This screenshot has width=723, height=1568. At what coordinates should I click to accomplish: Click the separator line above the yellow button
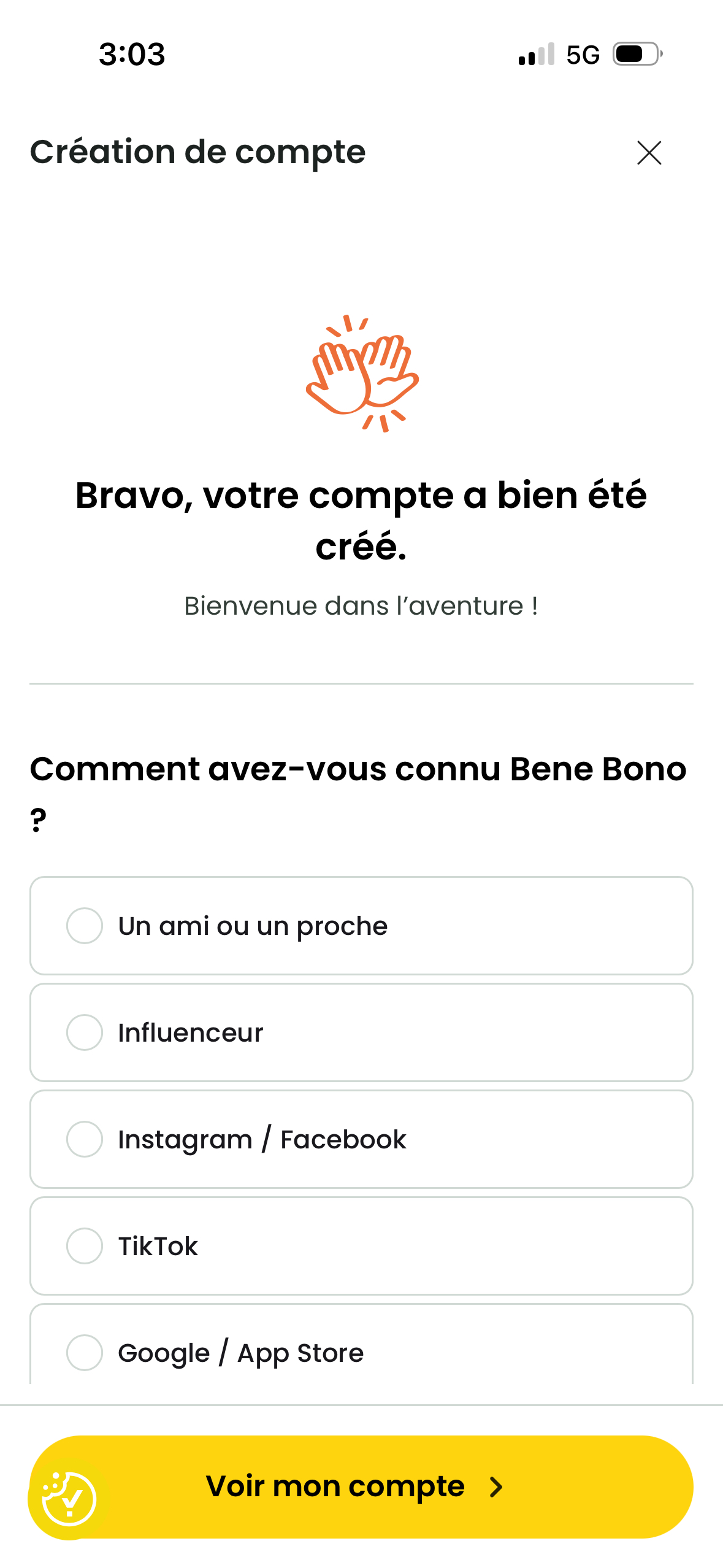(x=361, y=1405)
